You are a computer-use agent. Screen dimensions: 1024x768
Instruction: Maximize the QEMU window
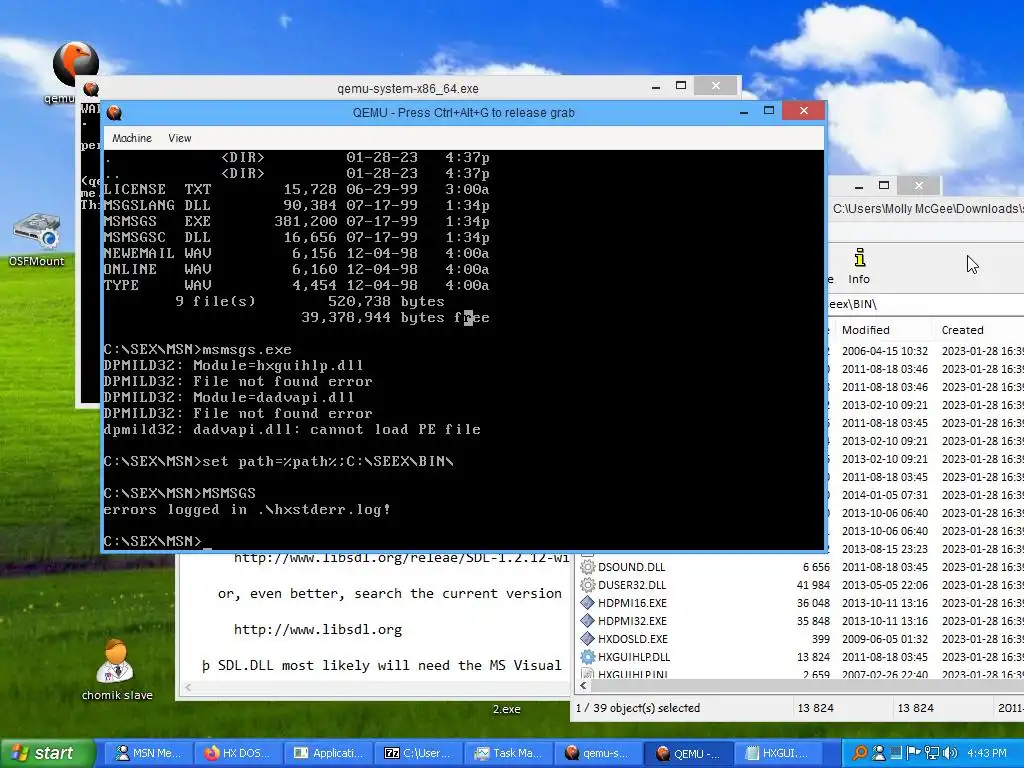769,111
